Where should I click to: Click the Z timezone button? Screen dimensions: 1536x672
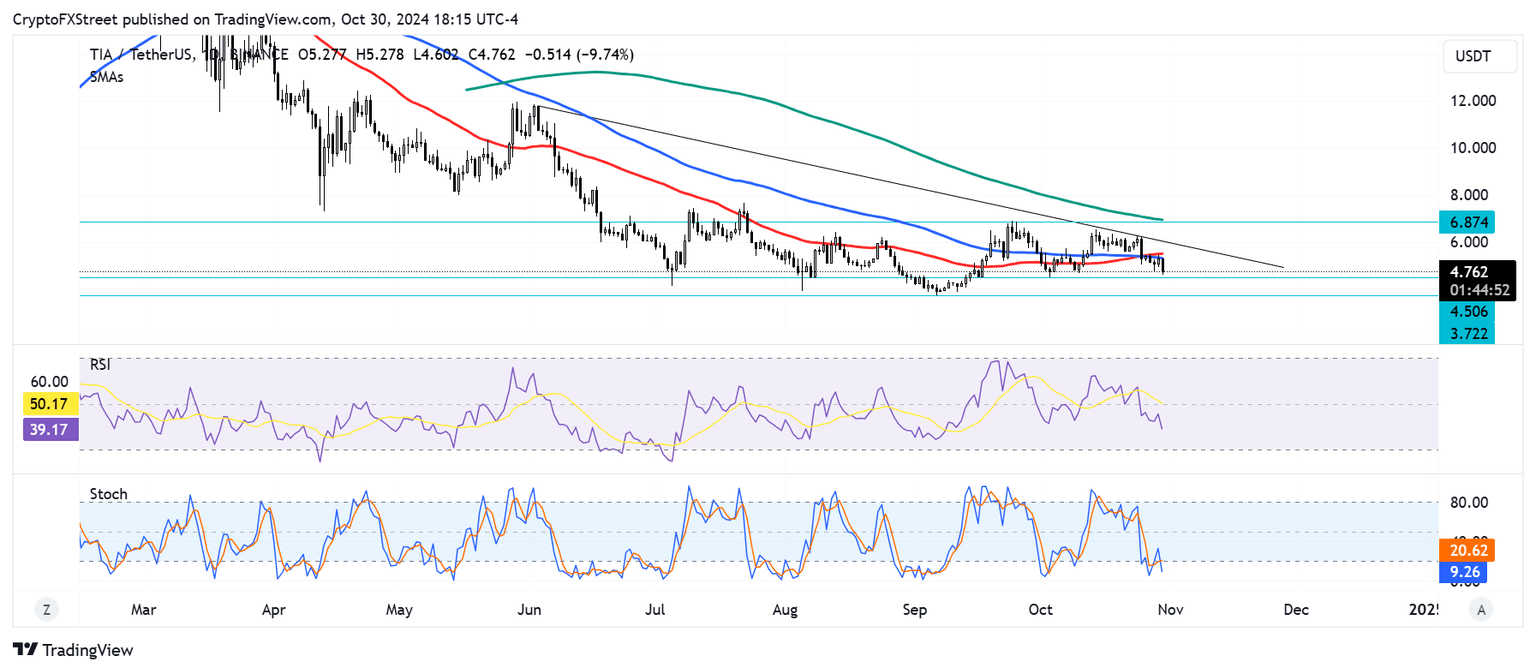(x=46, y=609)
